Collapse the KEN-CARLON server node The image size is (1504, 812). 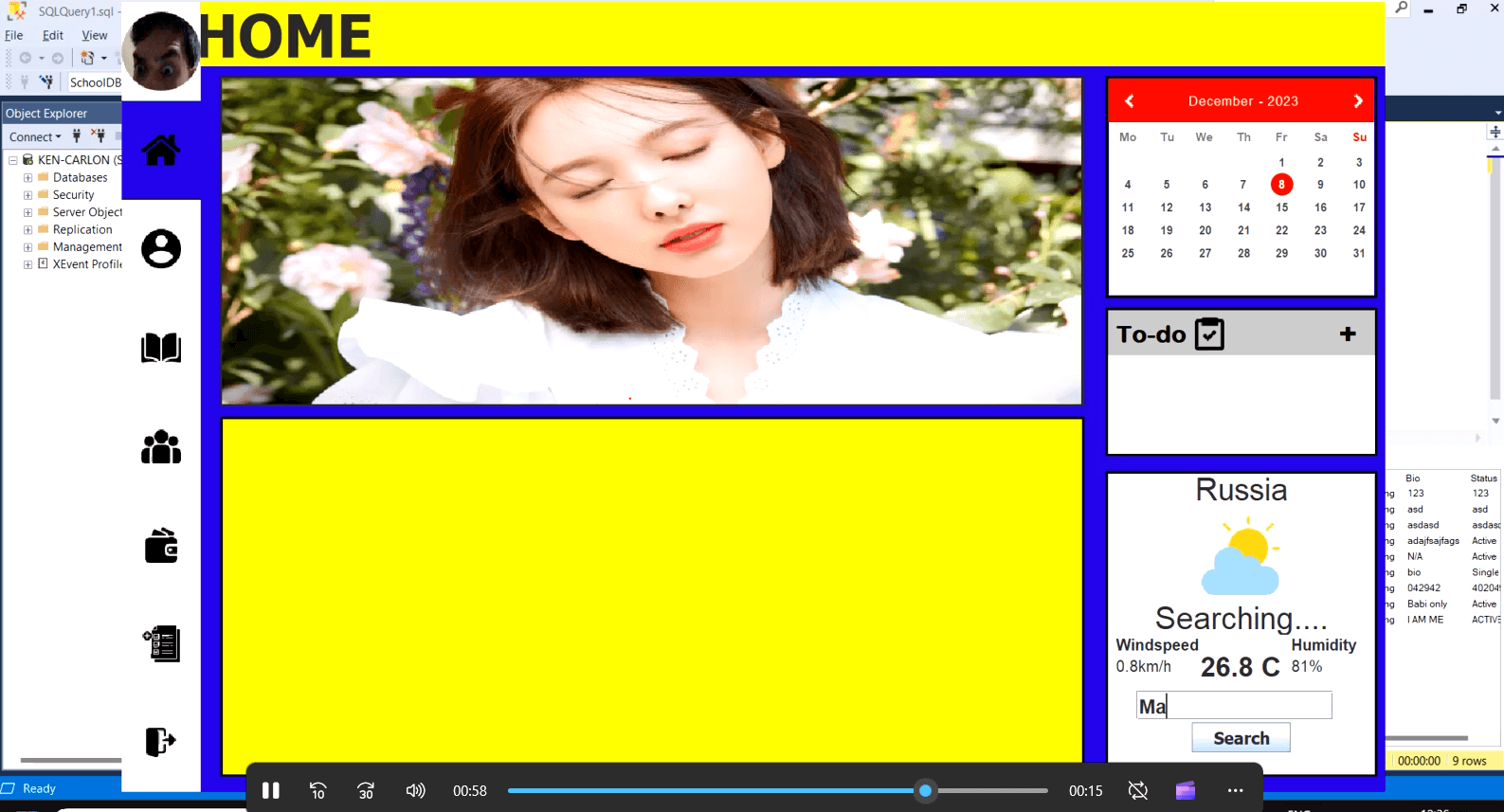pyautogui.click(x=13, y=160)
